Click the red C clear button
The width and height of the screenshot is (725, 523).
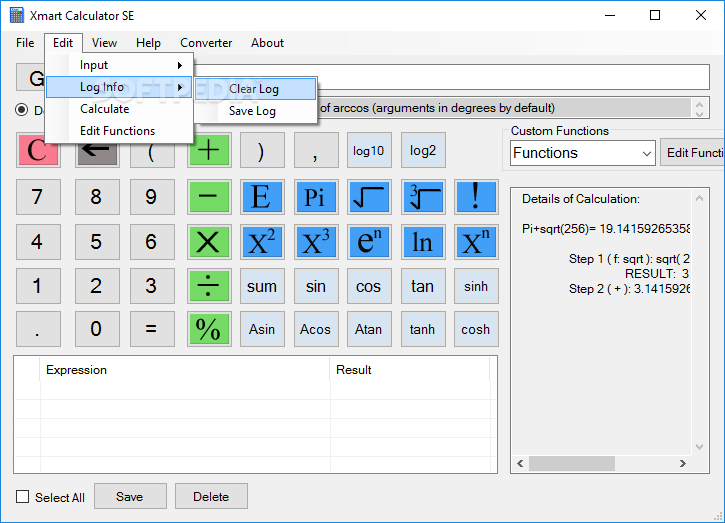38,150
